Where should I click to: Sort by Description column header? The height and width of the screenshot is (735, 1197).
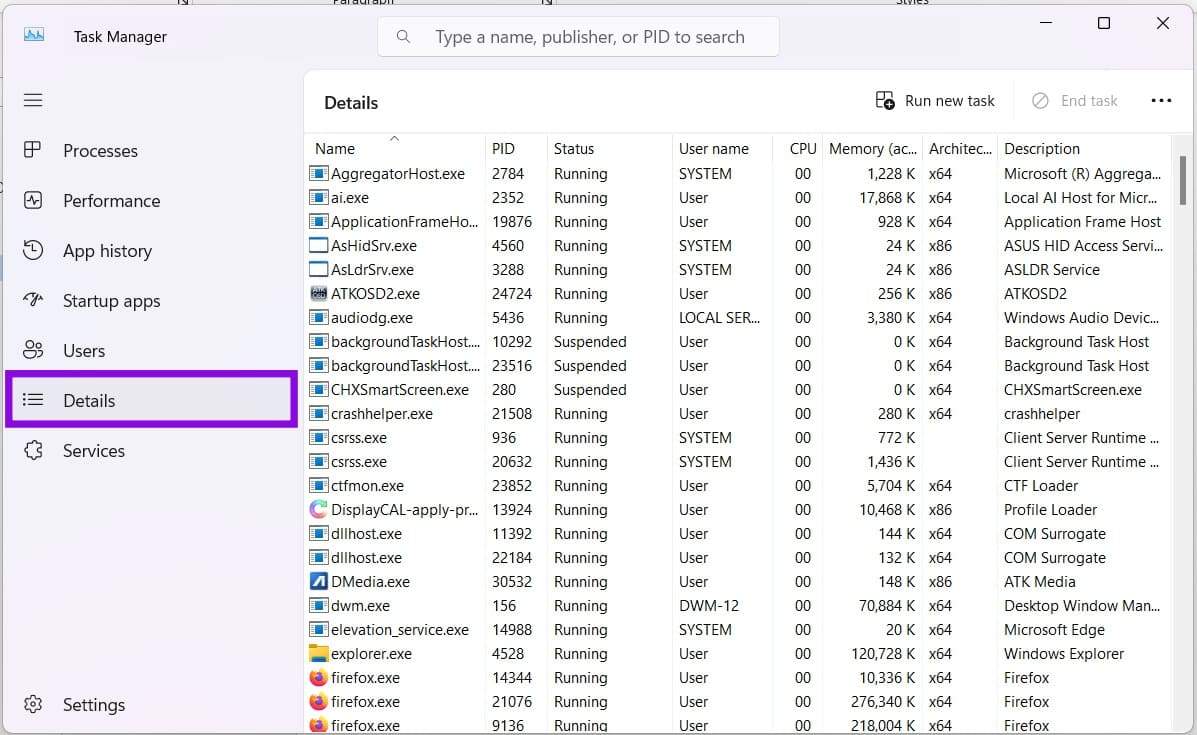coord(1084,148)
